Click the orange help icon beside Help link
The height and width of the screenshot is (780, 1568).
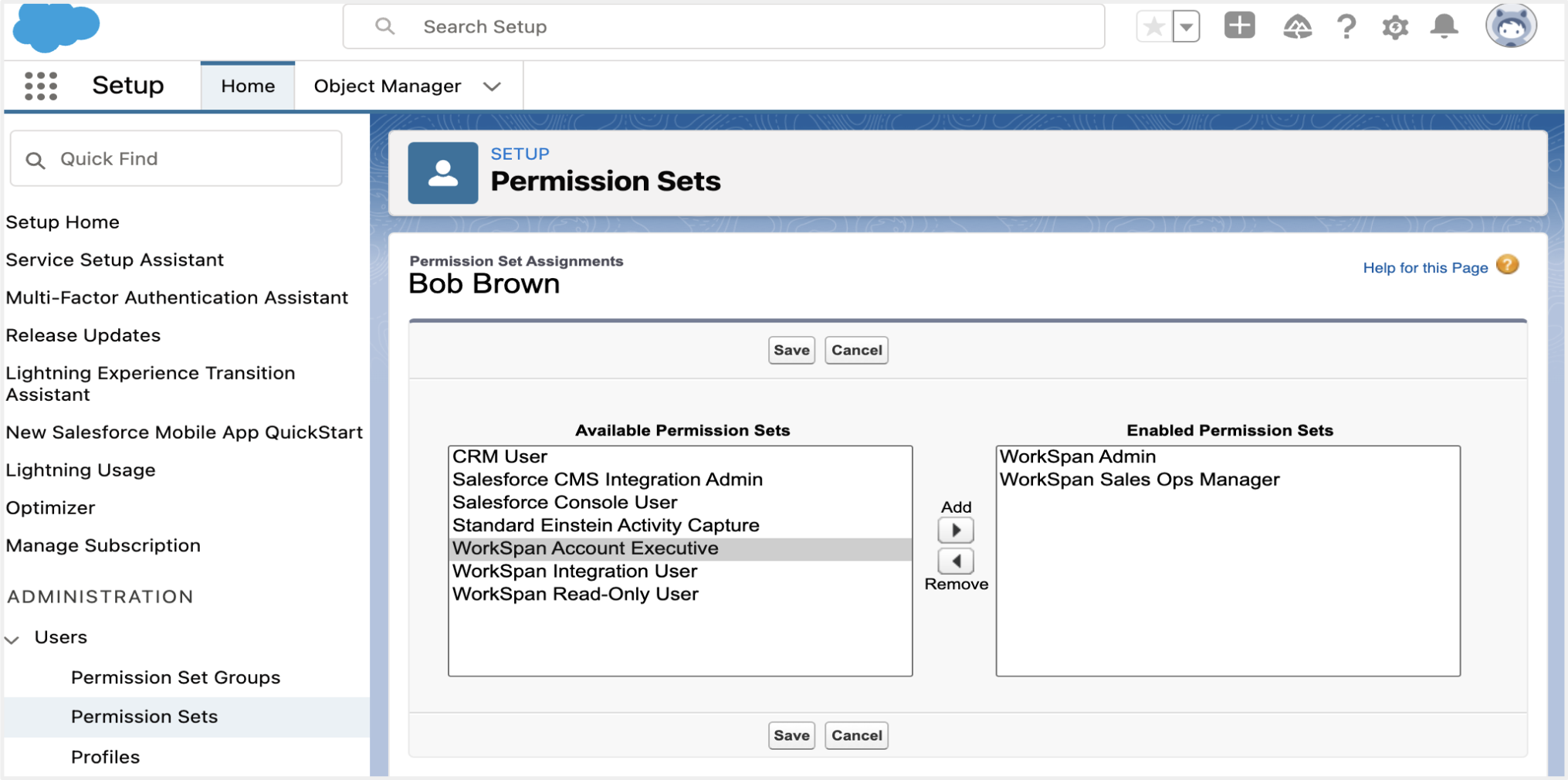click(x=1507, y=265)
